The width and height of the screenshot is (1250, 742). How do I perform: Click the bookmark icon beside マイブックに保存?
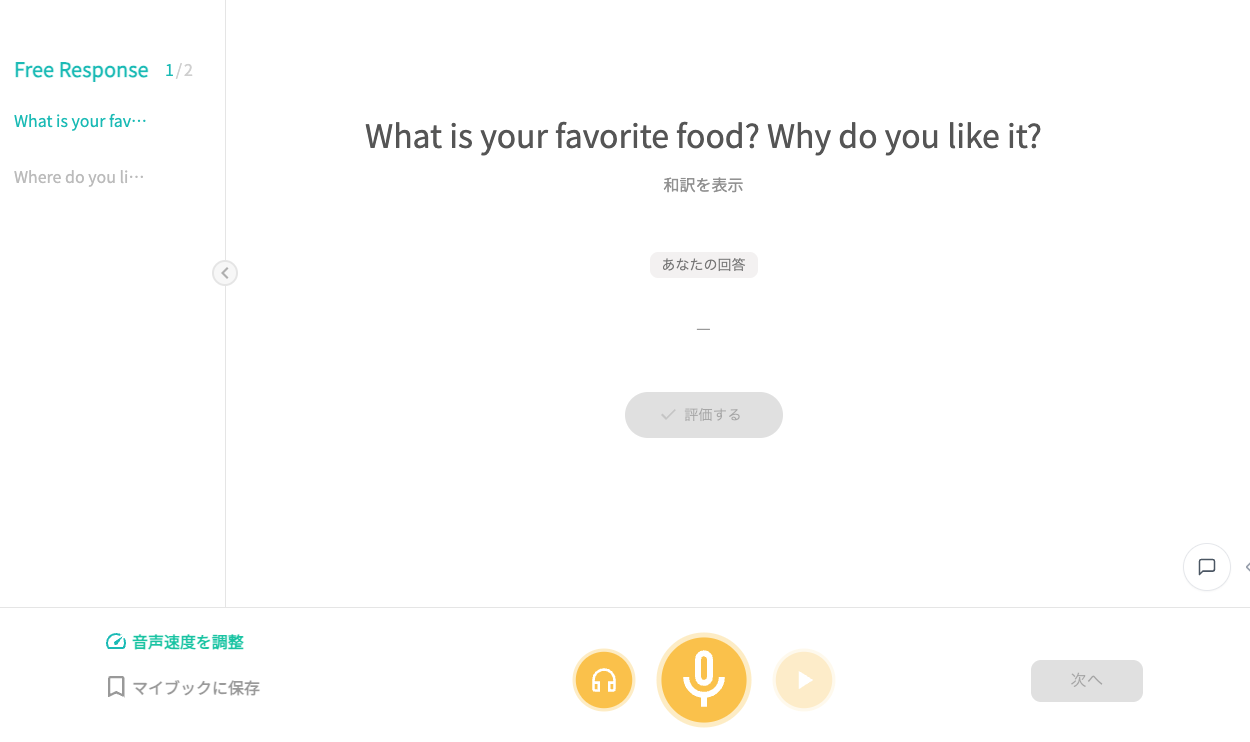click(x=116, y=687)
